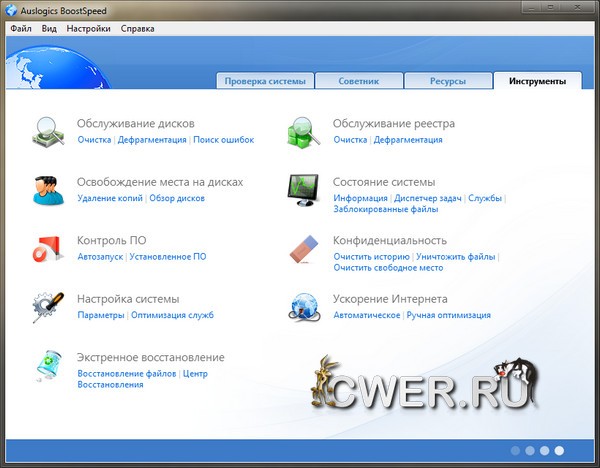Switch to the Проверка системы tab
Screen dimensions: 600x468
pyautogui.click(x=265, y=81)
